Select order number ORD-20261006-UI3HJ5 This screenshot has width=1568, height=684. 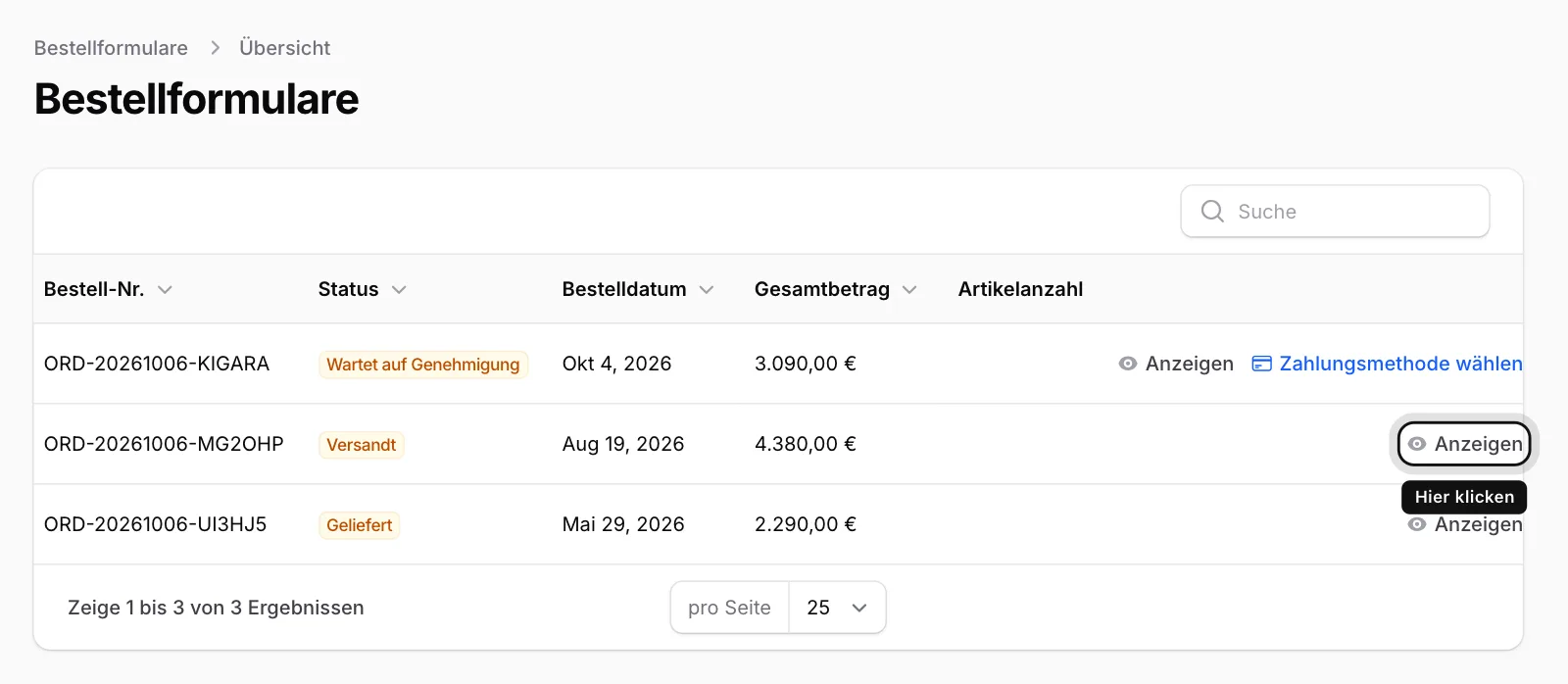point(155,524)
